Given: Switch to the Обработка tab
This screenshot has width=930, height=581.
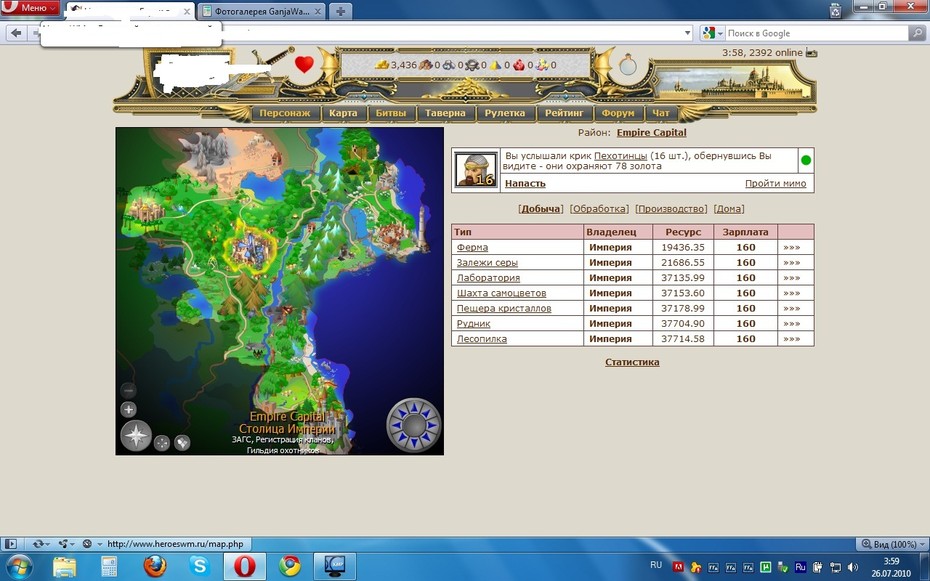Looking at the screenshot, I should (599, 209).
